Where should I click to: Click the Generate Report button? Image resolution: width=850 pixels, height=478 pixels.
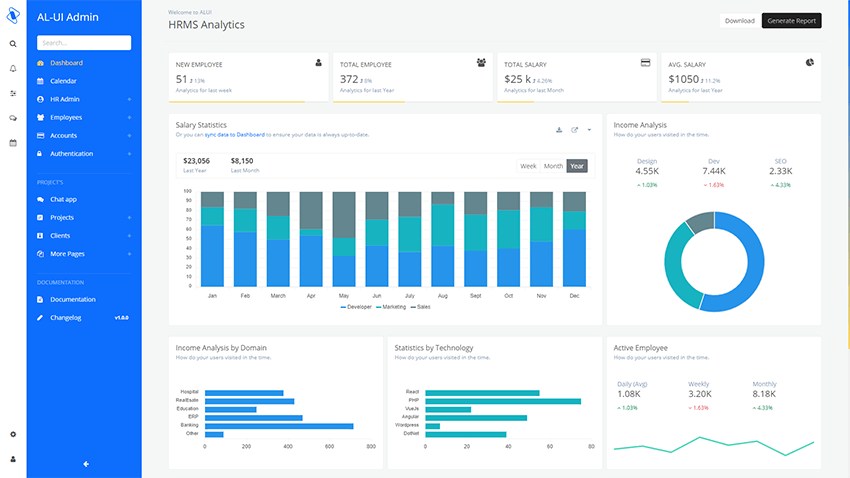(x=791, y=20)
